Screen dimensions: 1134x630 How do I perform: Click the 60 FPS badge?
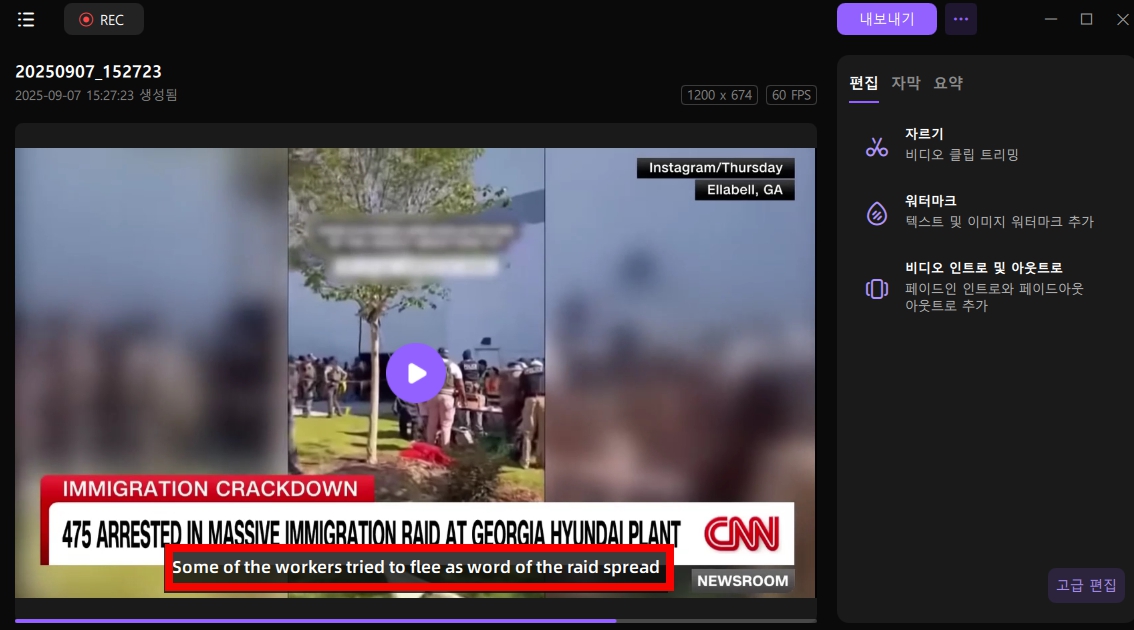tap(791, 95)
